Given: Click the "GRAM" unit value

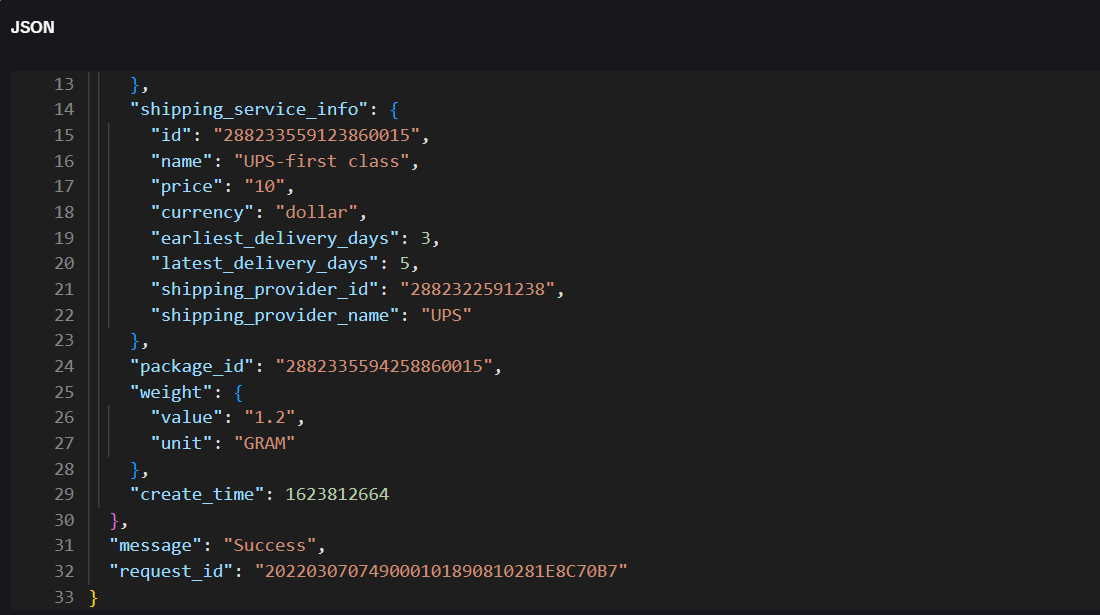Looking at the screenshot, I should (264, 443).
